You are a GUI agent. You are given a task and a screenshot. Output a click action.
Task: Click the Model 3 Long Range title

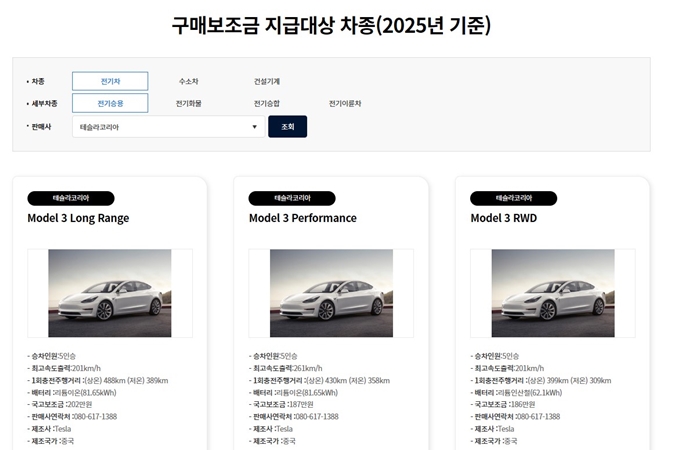(78, 218)
